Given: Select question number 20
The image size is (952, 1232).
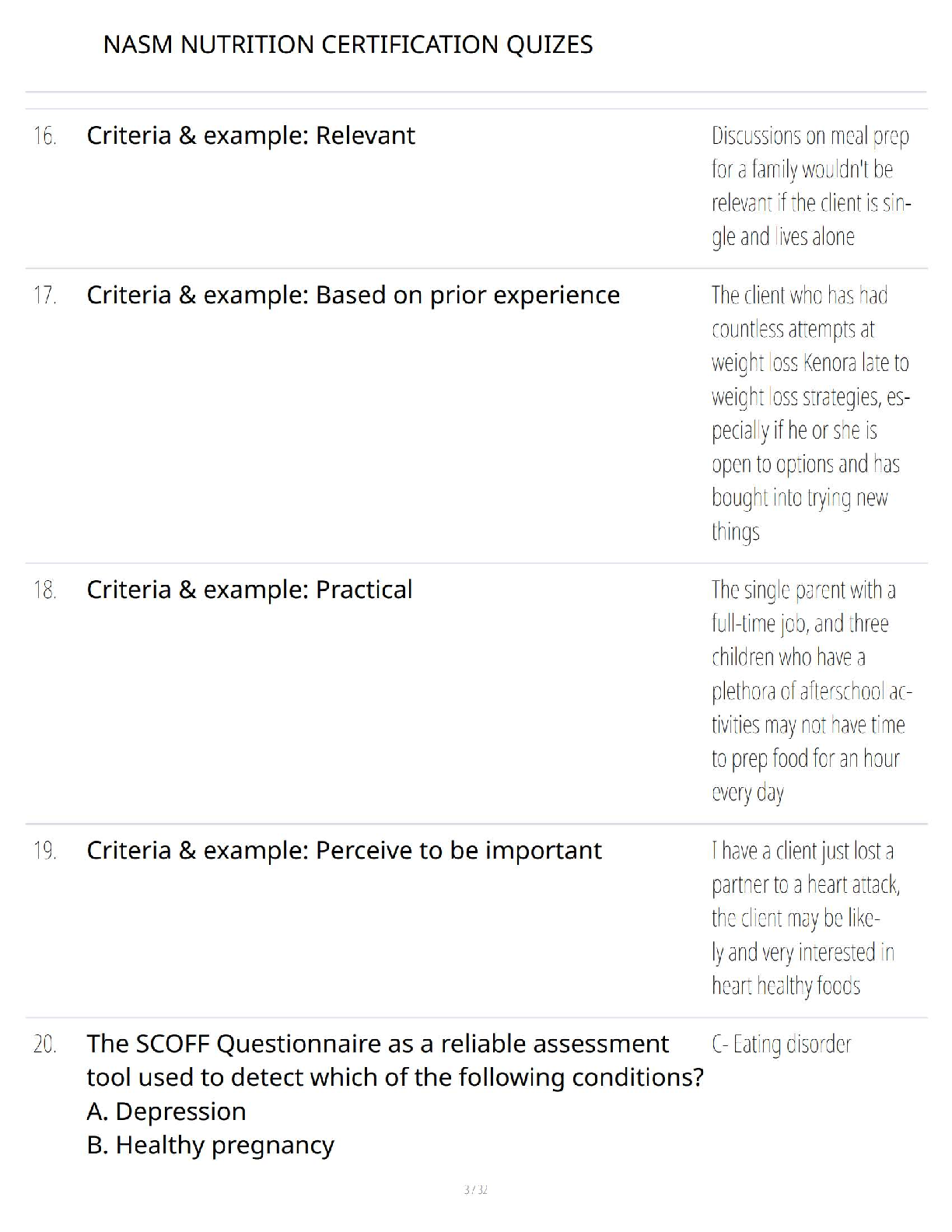Looking at the screenshot, I should click(x=45, y=1045).
